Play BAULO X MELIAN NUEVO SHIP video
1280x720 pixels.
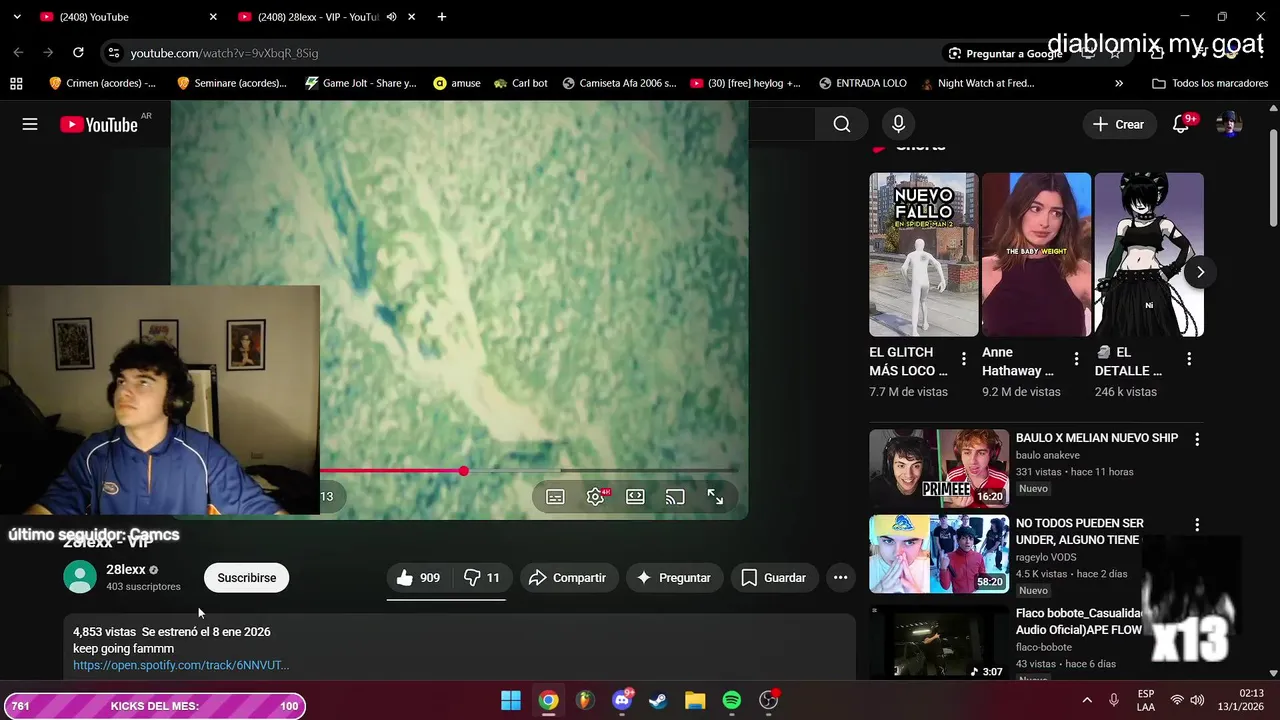click(x=939, y=468)
